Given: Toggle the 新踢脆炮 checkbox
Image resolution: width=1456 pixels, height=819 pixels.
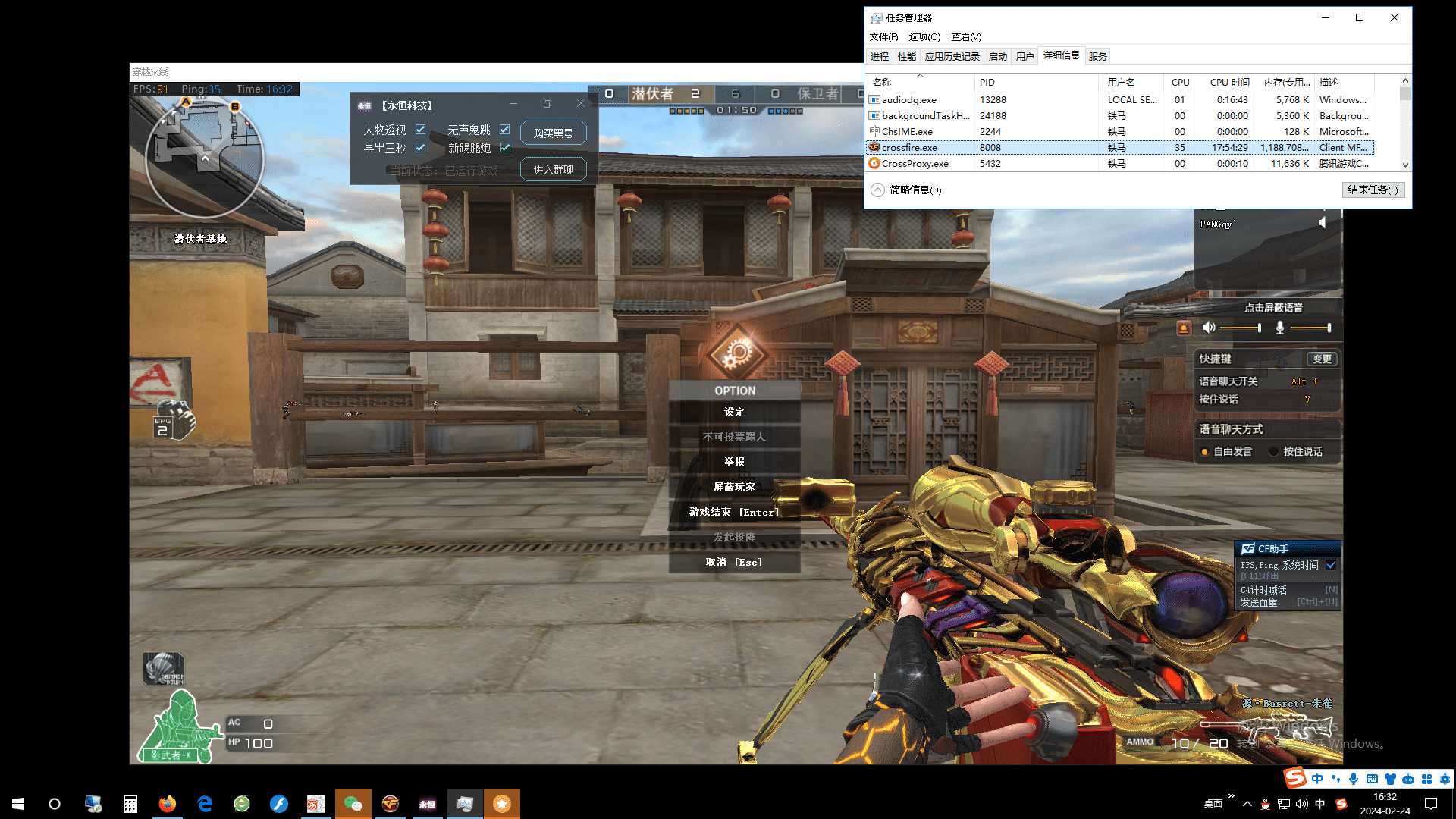Looking at the screenshot, I should point(505,148).
